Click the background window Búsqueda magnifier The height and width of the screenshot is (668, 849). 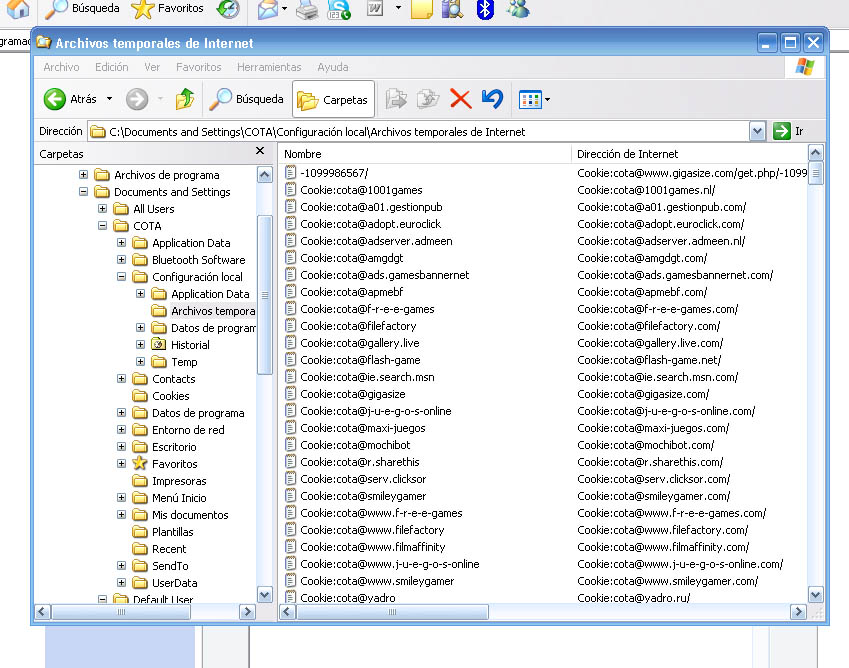[56, 9]
